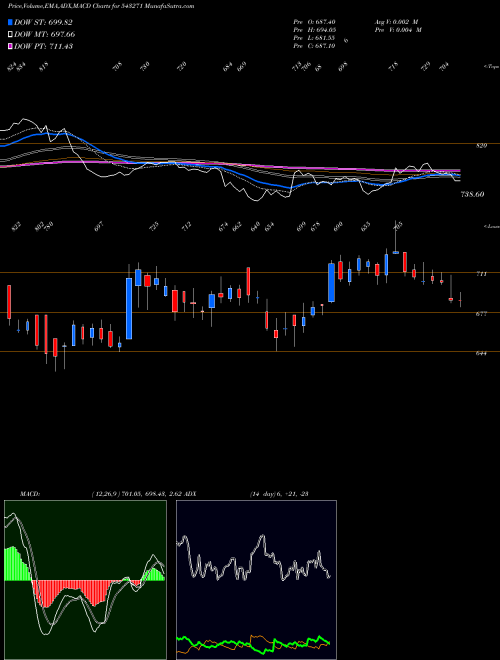
Task: Select the 'DOW PT: 711.43' legend text
Action: point(44,46)
